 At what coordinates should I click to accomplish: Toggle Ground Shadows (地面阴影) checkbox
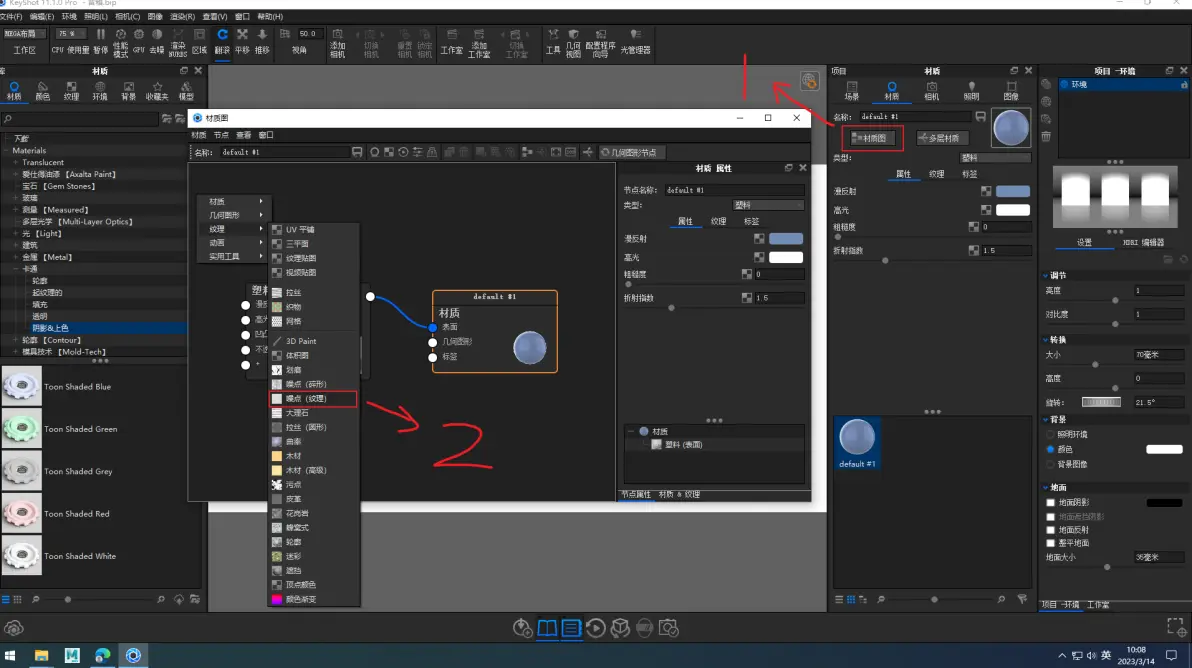[x=1051, y=502]
